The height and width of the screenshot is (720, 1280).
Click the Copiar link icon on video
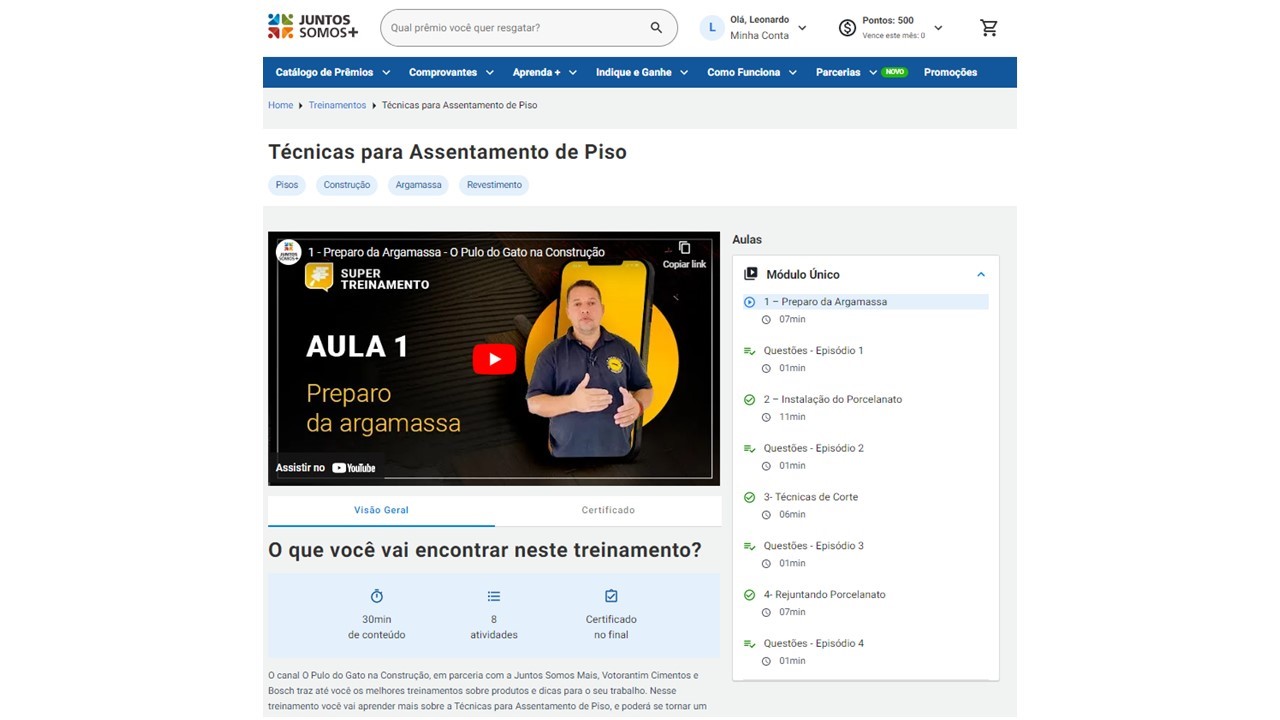[684, 248]
